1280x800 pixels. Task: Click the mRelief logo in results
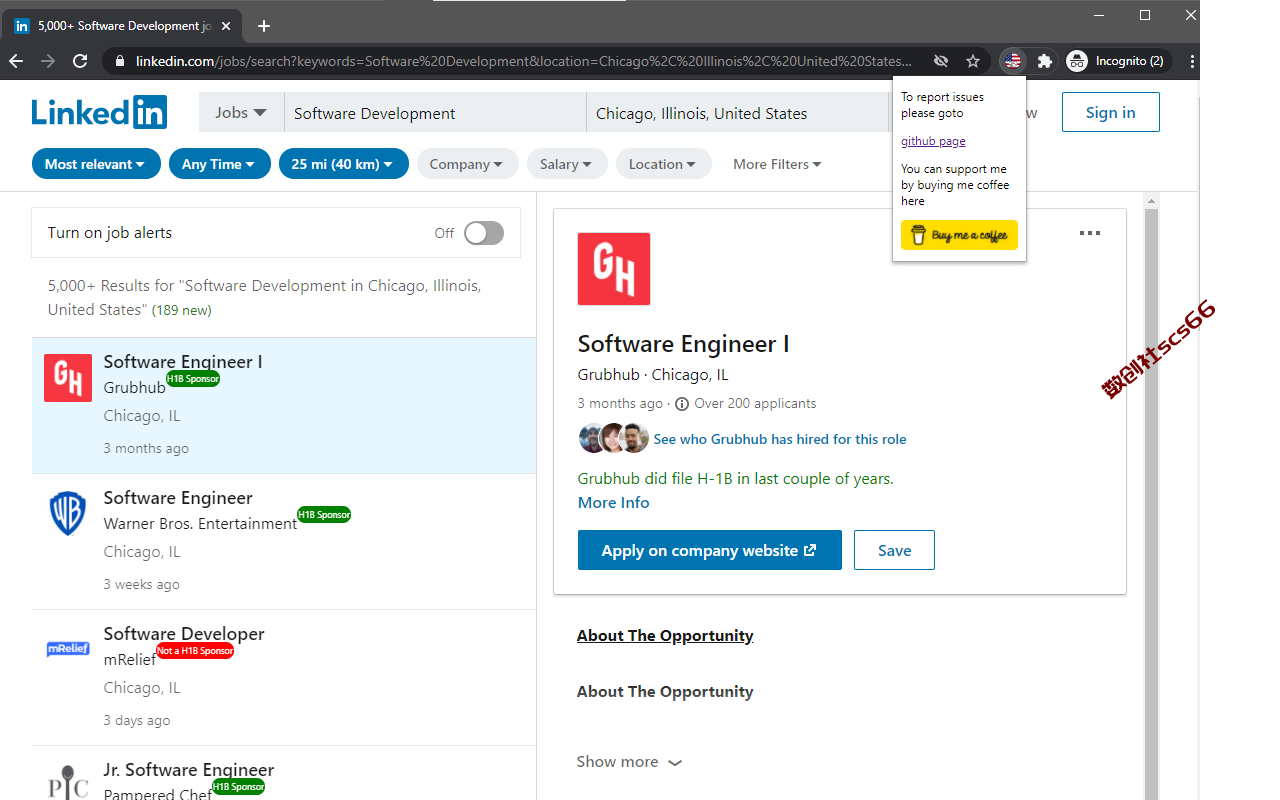[x=68, y=649]
